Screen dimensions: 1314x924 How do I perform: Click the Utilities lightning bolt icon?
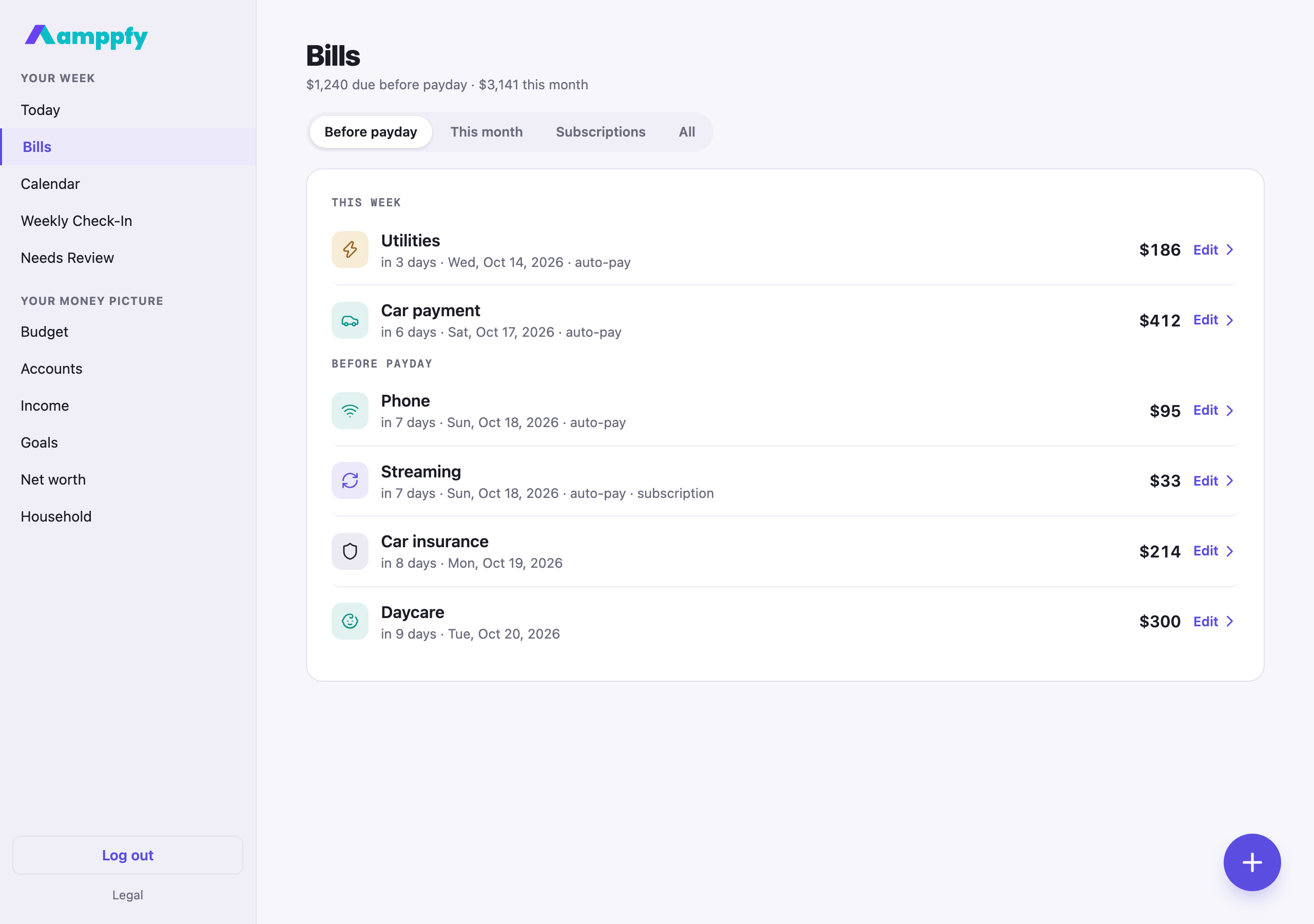(350, 249)
